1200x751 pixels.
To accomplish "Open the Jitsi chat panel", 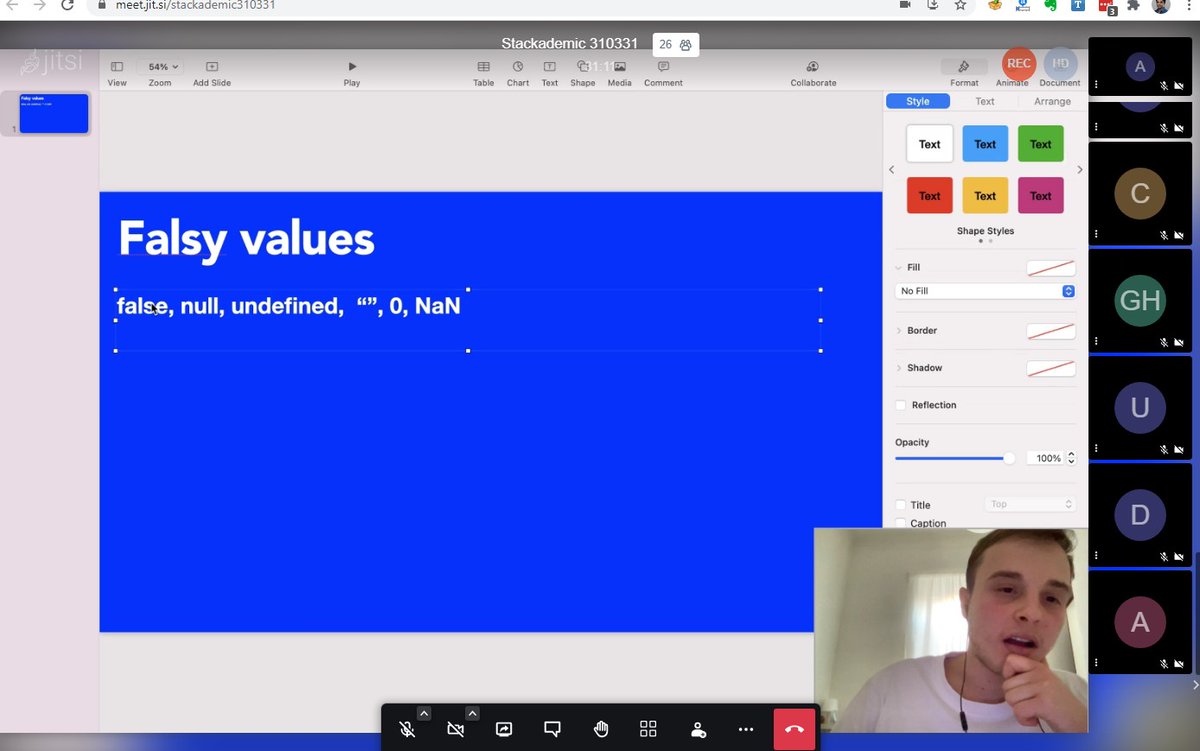I will point(552,729).
